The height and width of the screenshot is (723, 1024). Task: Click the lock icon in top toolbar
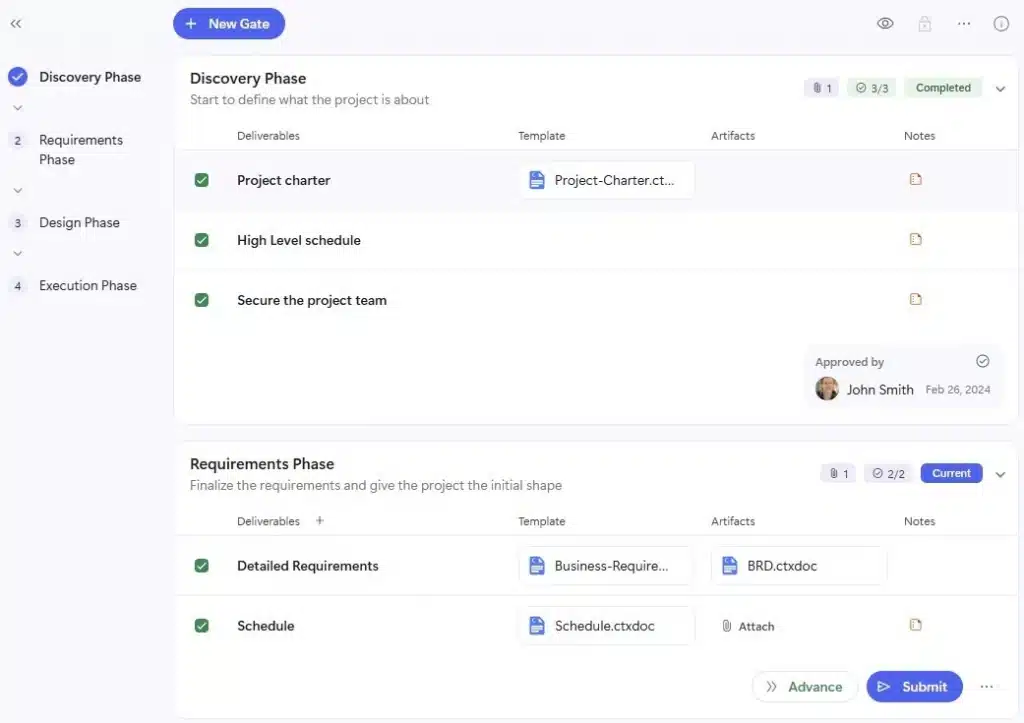click(925, 24)
